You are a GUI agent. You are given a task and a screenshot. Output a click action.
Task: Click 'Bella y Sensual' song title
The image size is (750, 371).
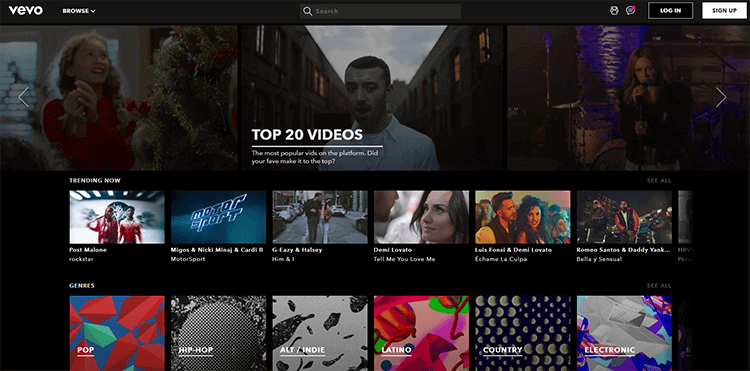pos(599,259)
